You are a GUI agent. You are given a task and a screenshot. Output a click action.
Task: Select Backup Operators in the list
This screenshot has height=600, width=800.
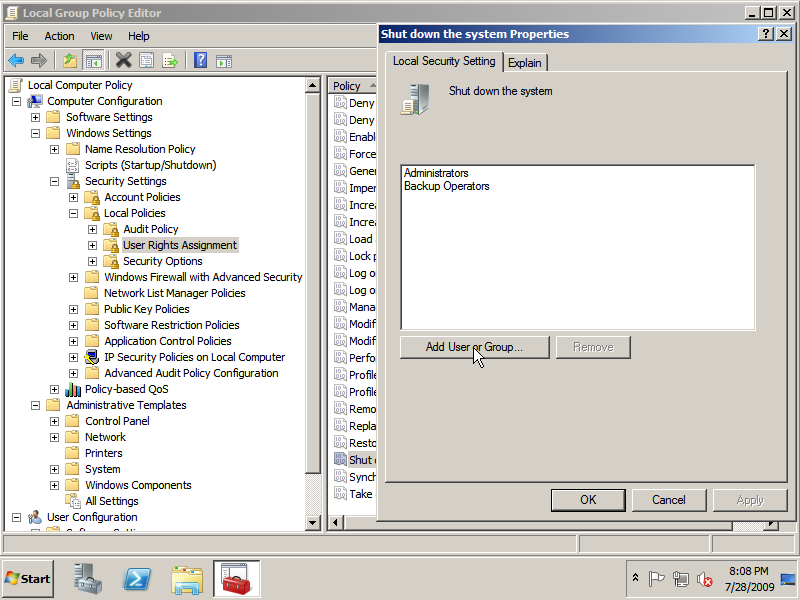tap(446, 186)
